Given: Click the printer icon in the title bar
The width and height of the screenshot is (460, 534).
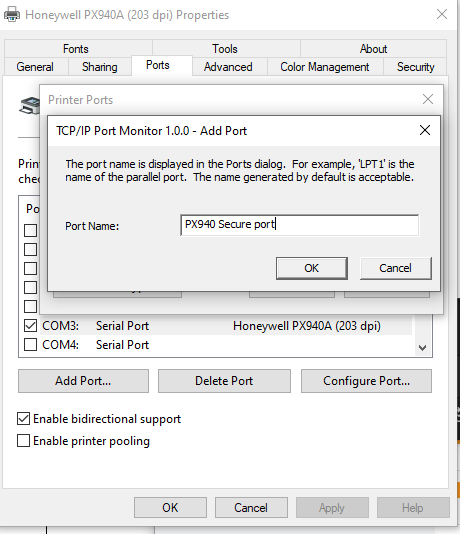Looking at the screenshot, I should coord(12,15).
